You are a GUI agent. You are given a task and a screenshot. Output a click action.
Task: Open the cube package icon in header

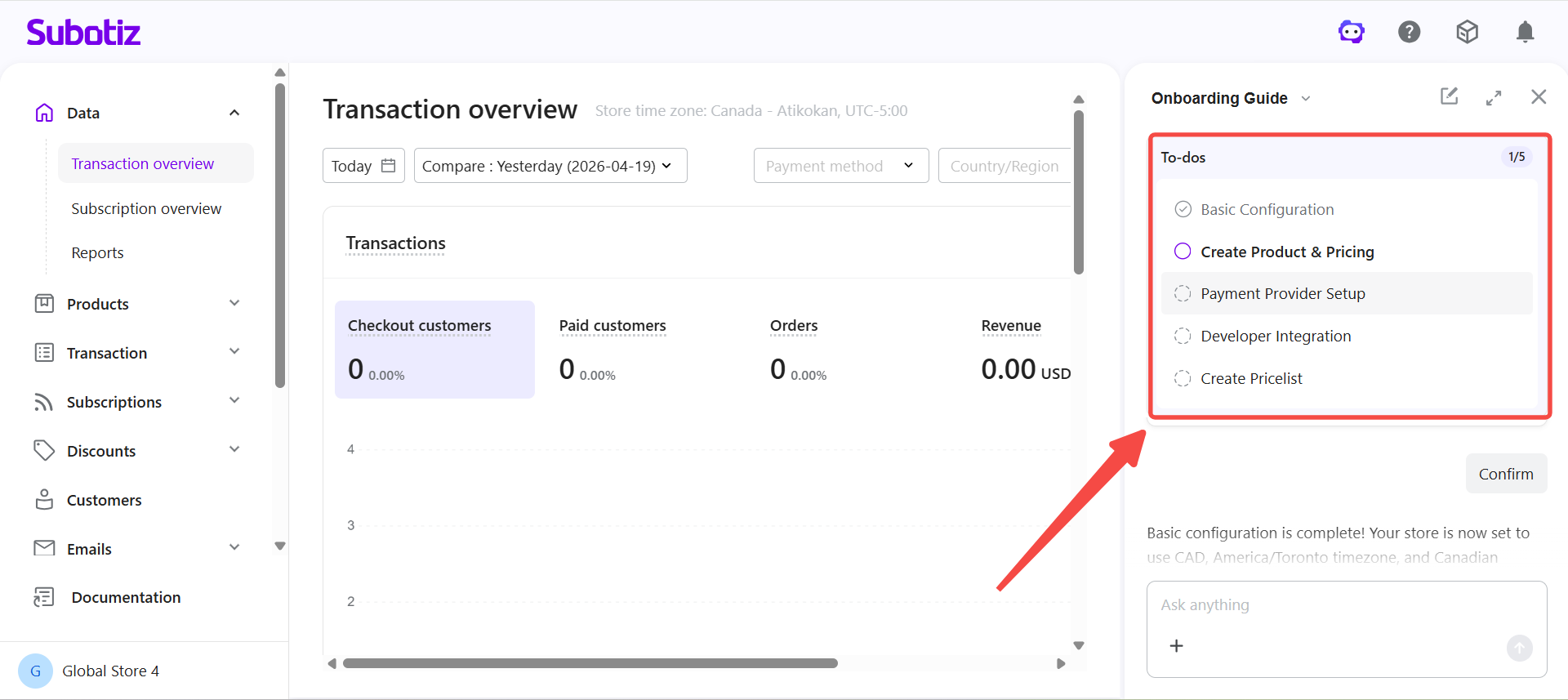pos(1467,32)
